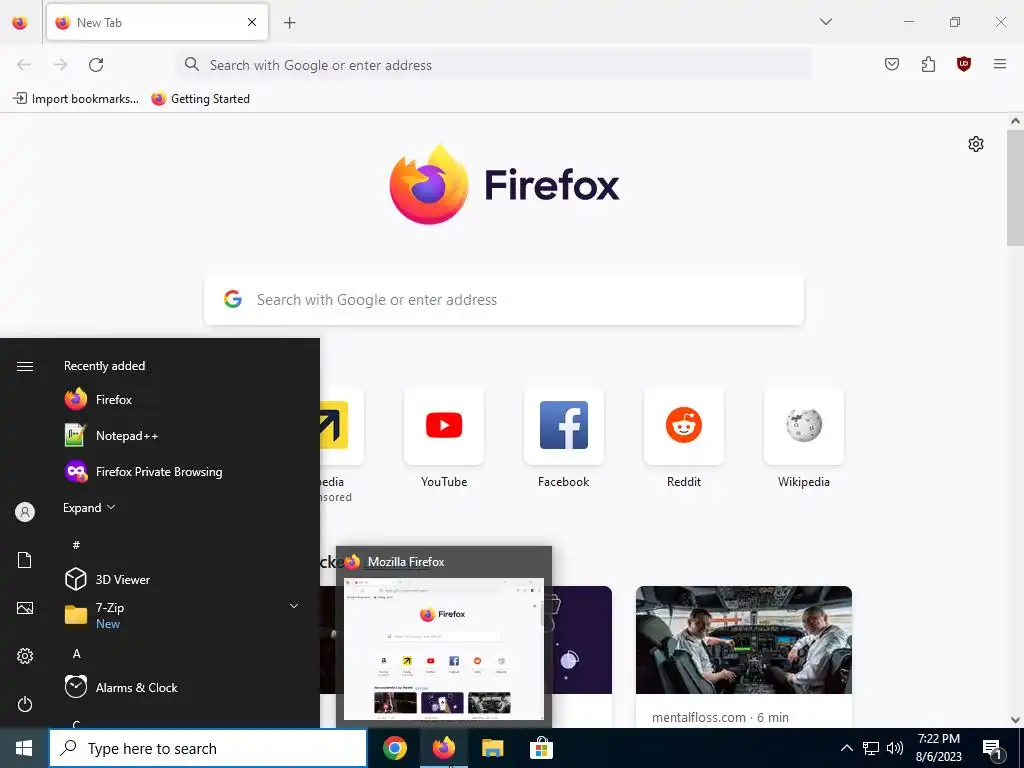The image size is (1024, 768).
Task: Open the list all tabs chevron
Action: pyautogui.click(x=826, y=22)
